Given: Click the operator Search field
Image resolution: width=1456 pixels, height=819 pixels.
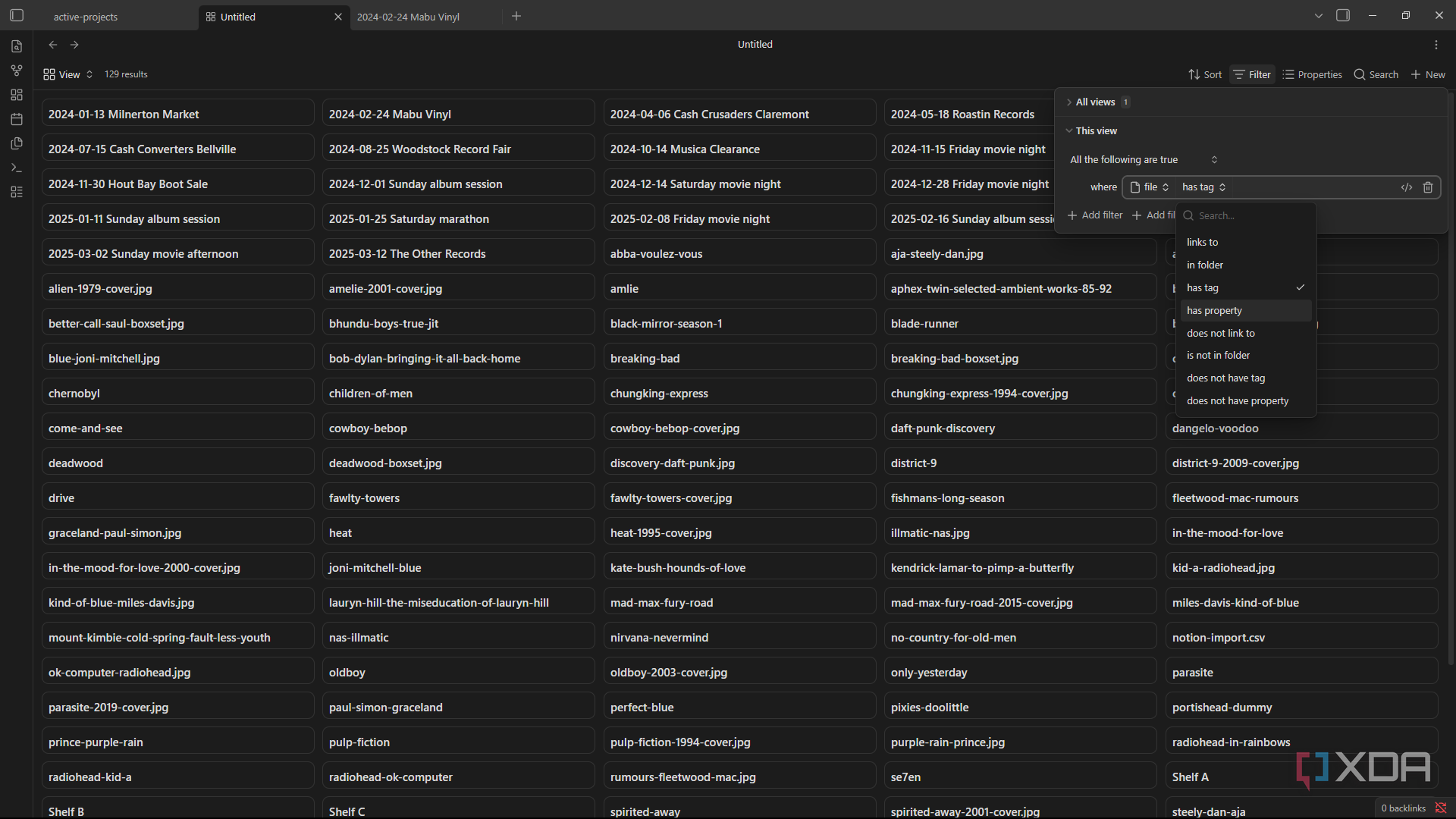Looking at the screenshot, I should pos(1246,216).
